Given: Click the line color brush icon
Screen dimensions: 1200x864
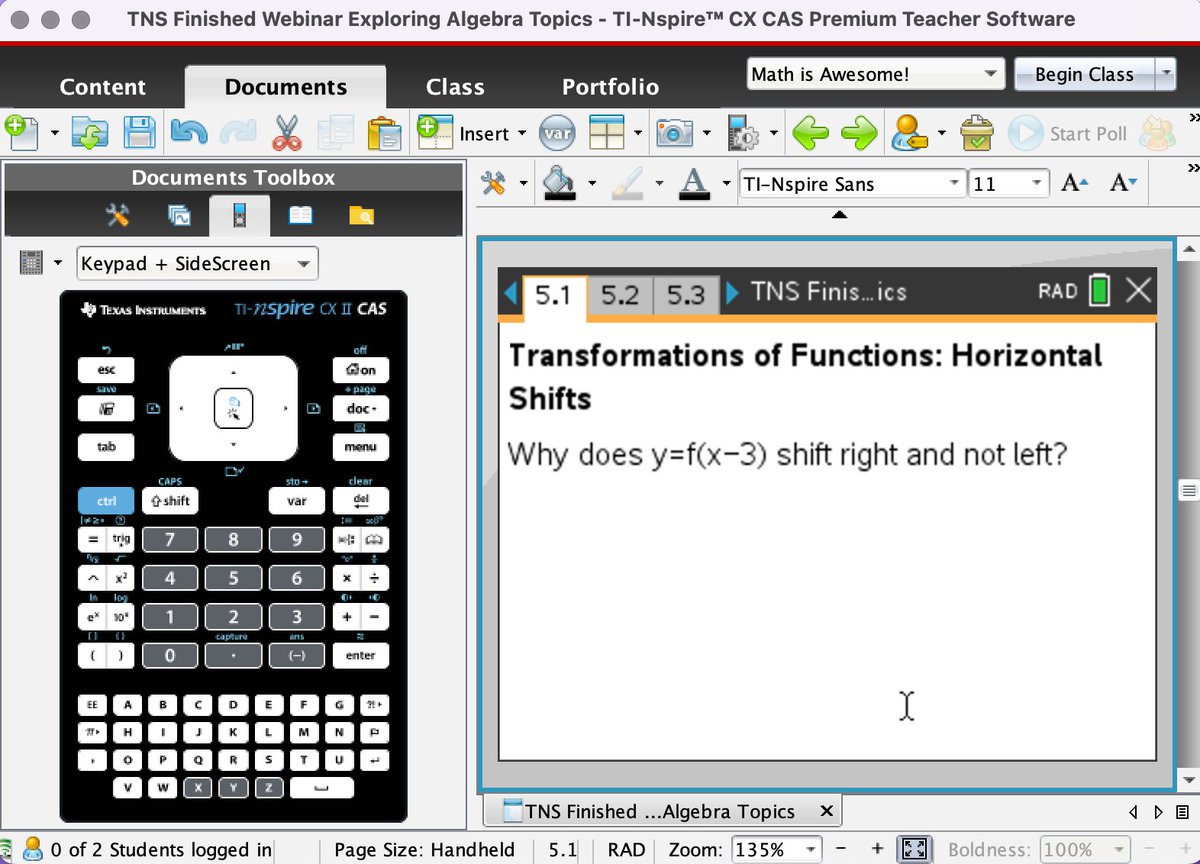Looking at the screenshot, I should point(627,183).
